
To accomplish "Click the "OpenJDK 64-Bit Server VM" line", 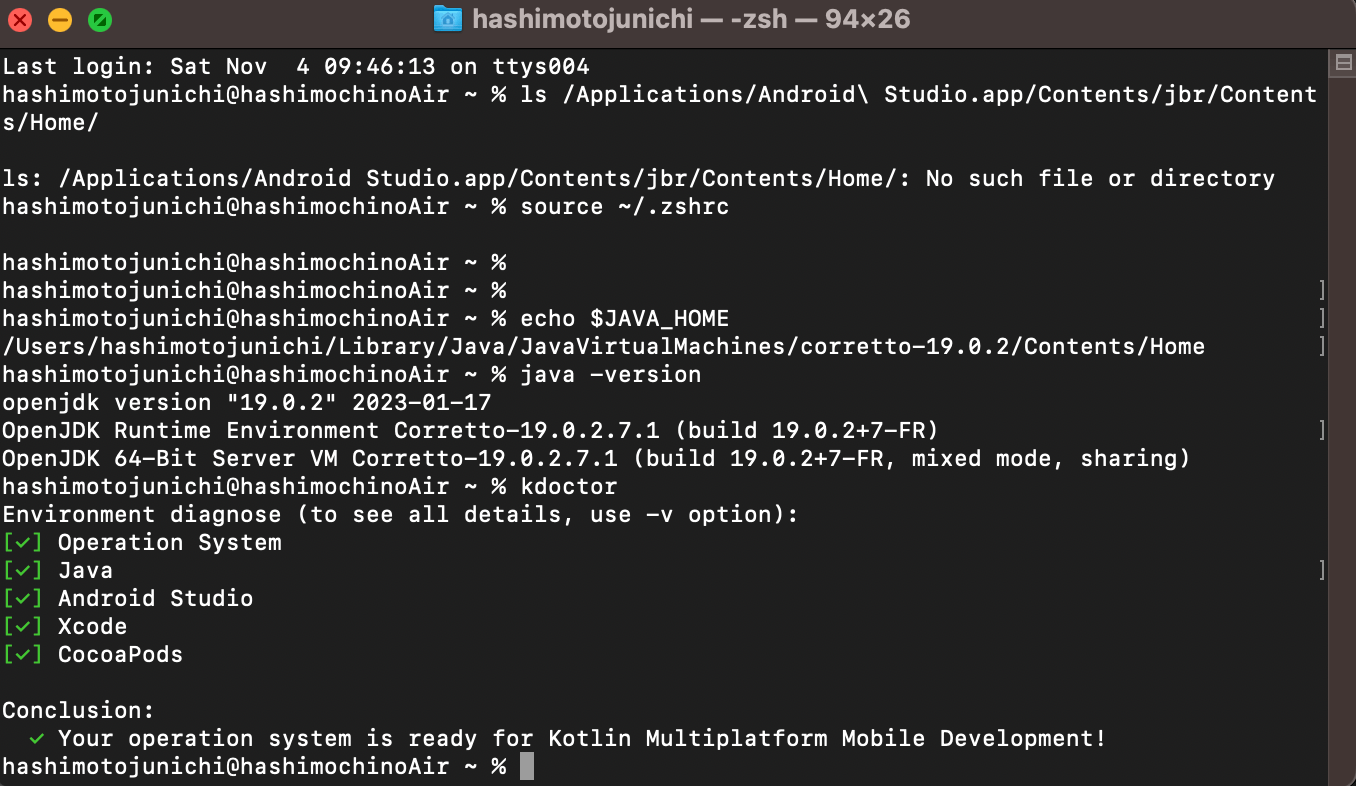I will pos(596,459).
